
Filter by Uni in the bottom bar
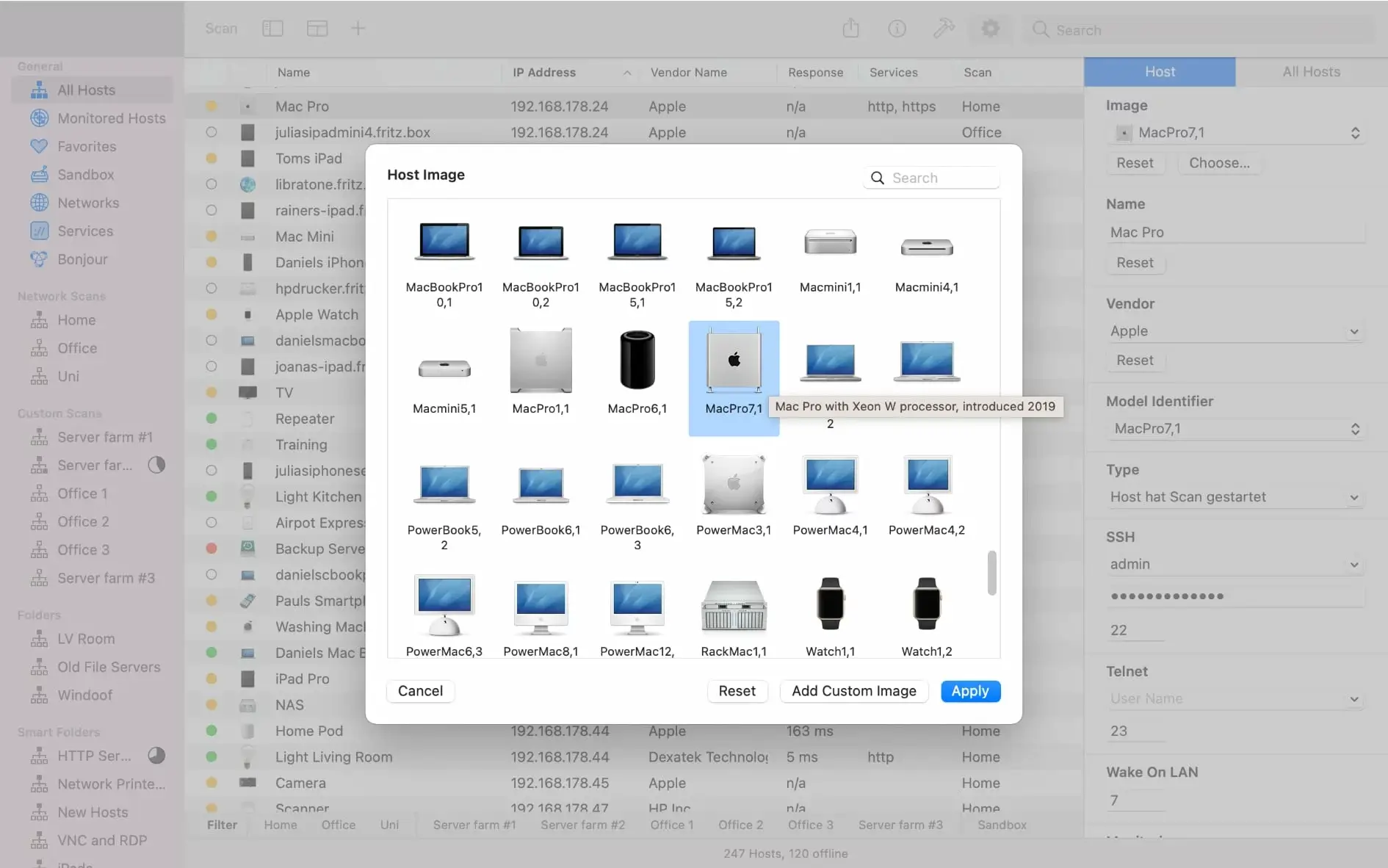pos(389,825)
